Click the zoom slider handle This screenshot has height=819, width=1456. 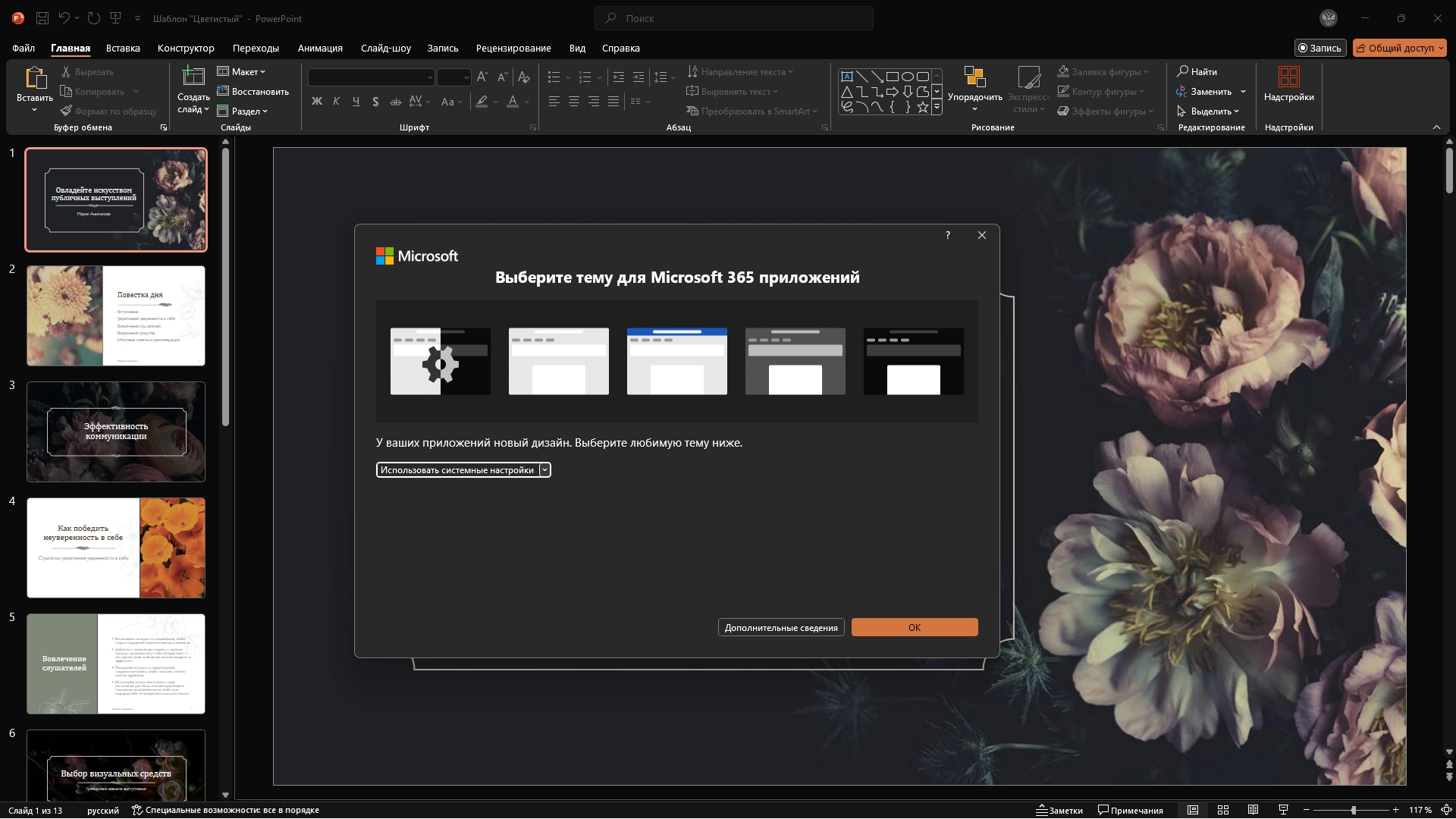click(1353, 810)
